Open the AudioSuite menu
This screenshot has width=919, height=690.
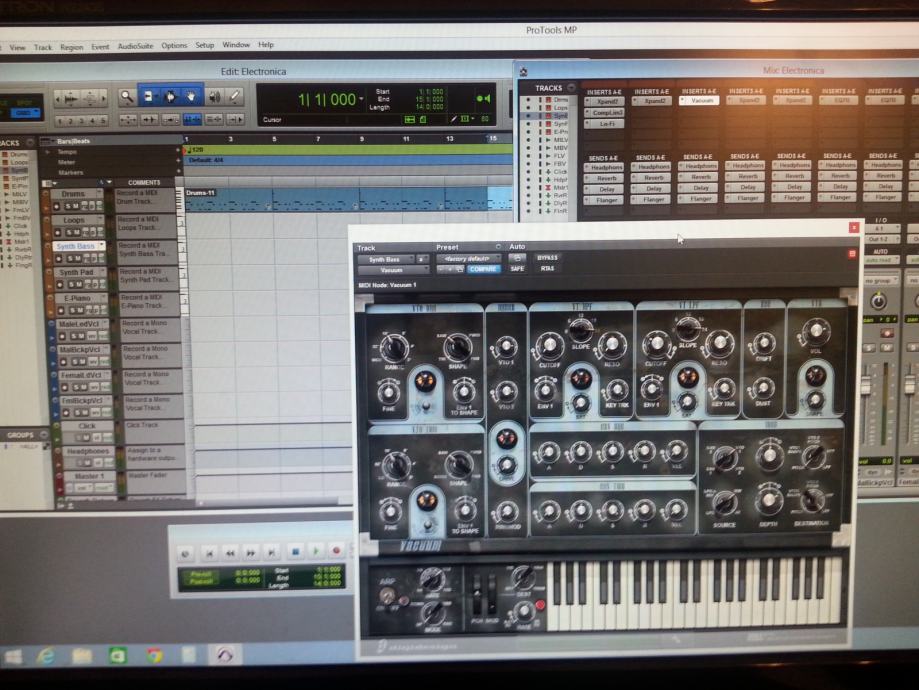(135, 46)
